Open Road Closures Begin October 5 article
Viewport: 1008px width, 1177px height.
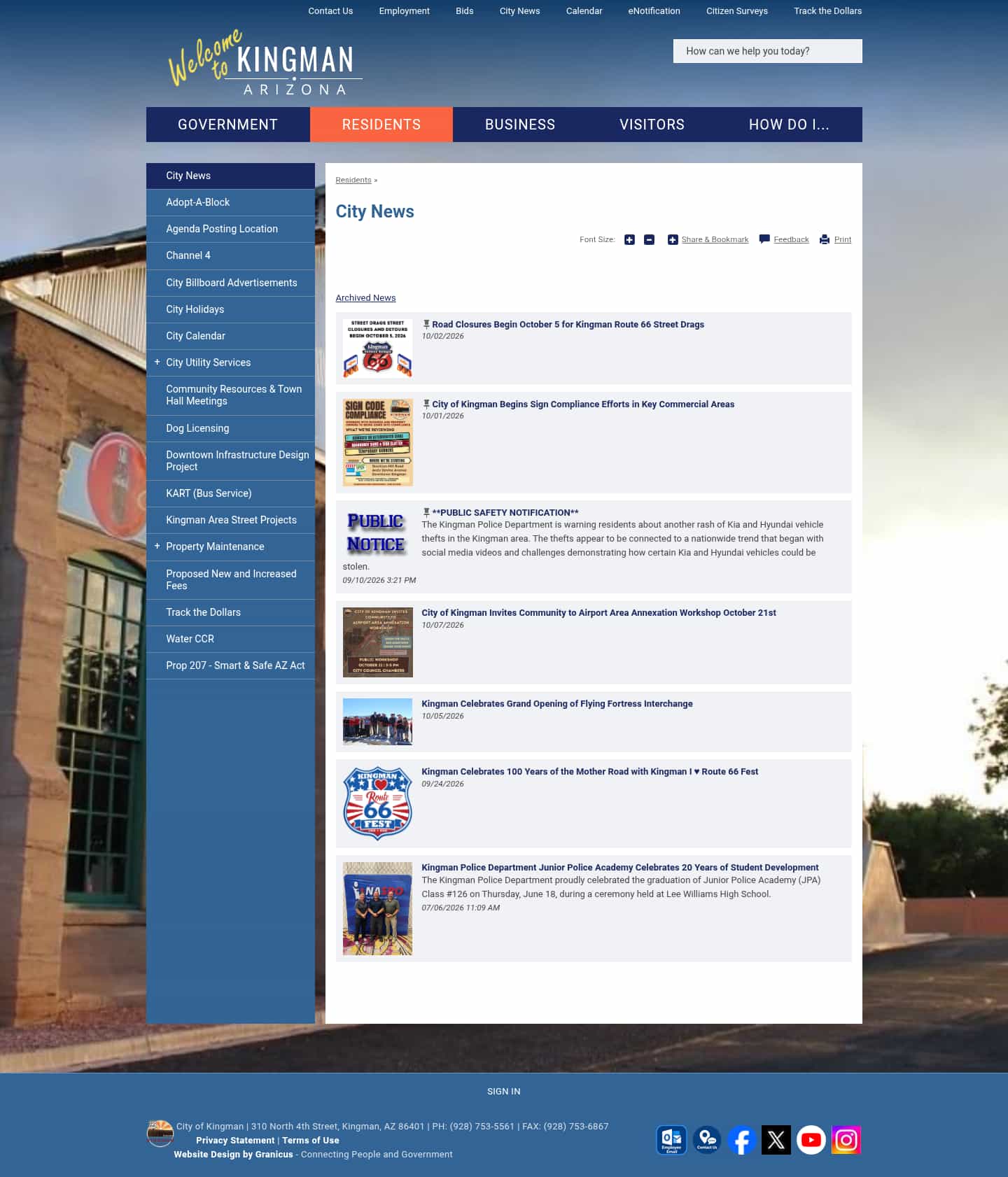point(568,325)
